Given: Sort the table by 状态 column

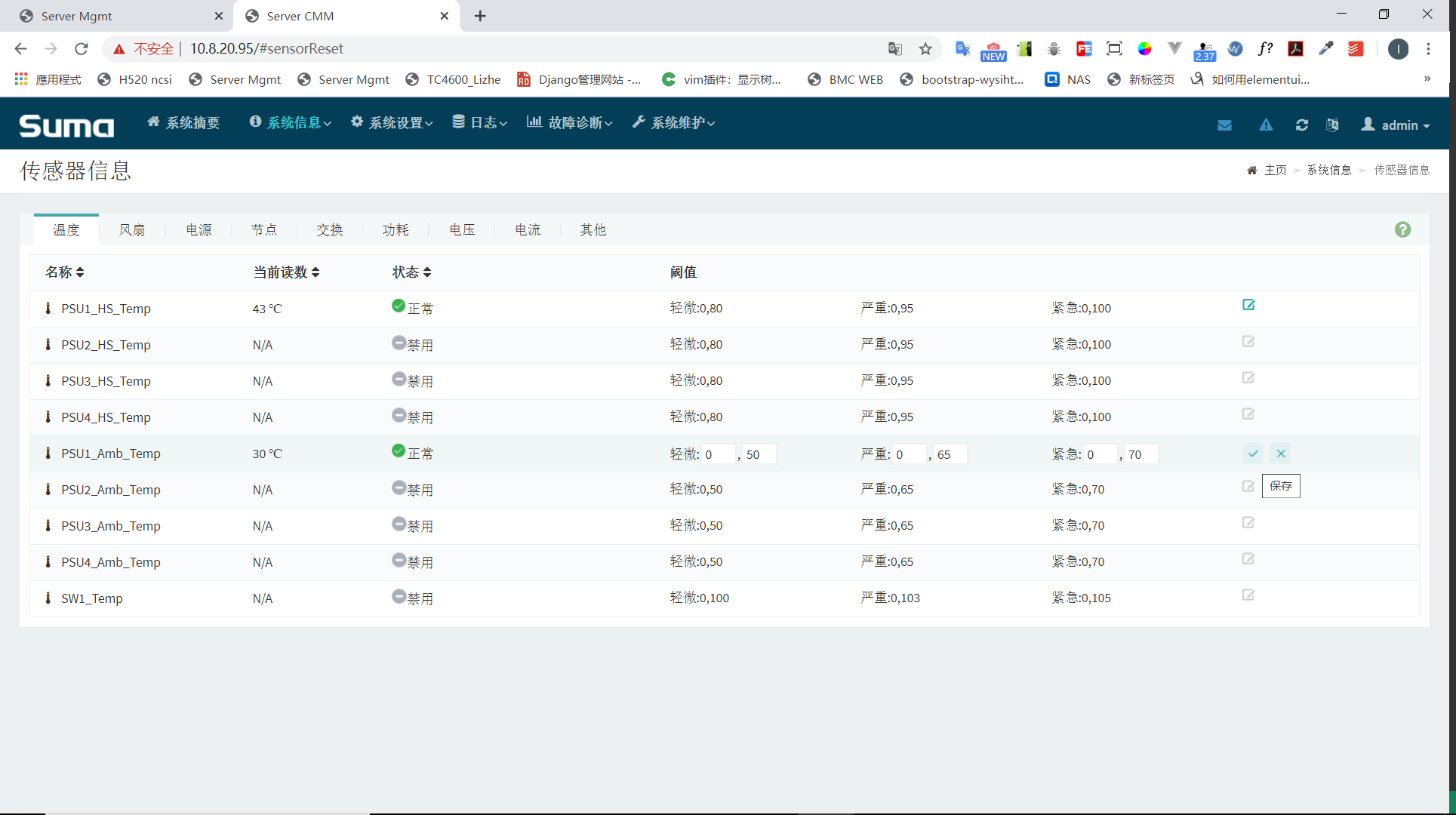Looking at the screenshot, I should click(x=411, y=272).
